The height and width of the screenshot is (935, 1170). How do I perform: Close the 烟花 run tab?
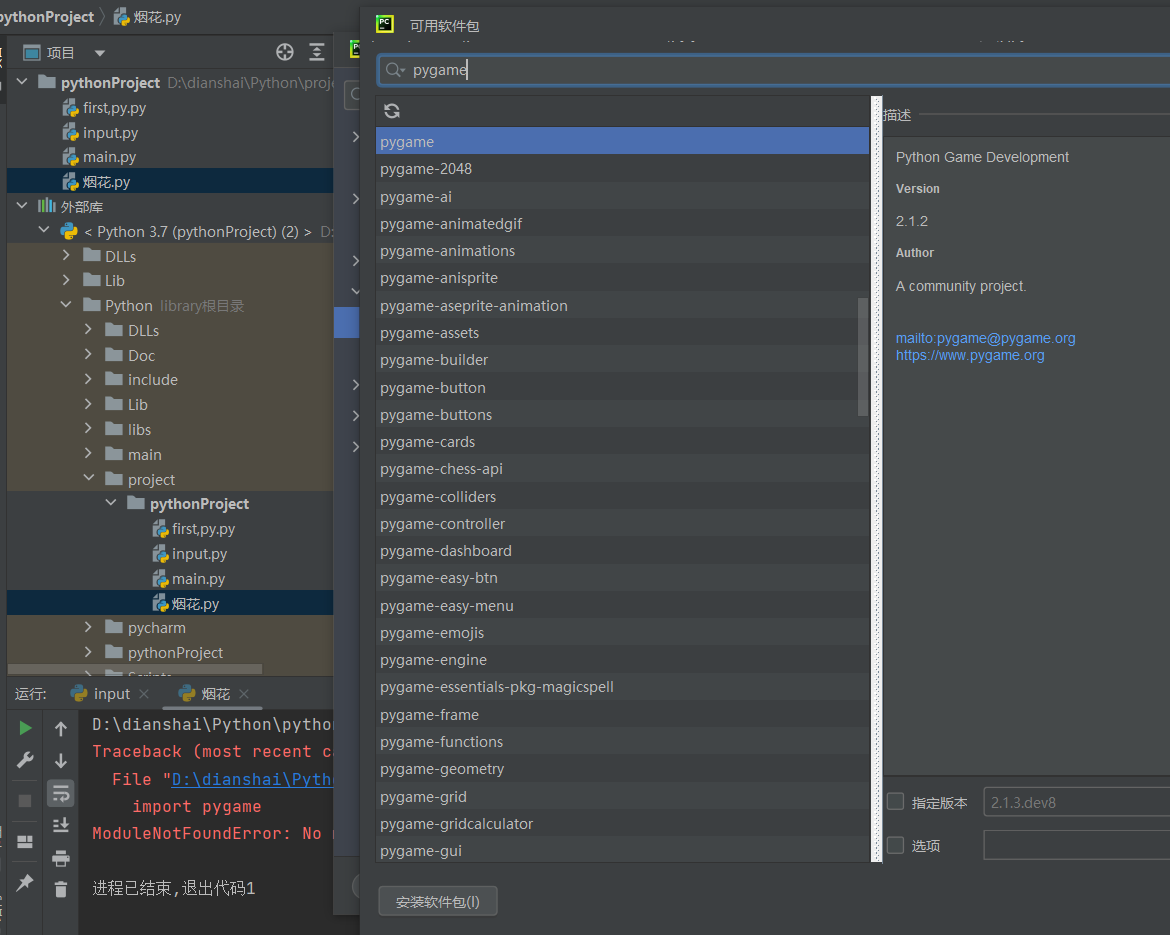tap(243, 694)
